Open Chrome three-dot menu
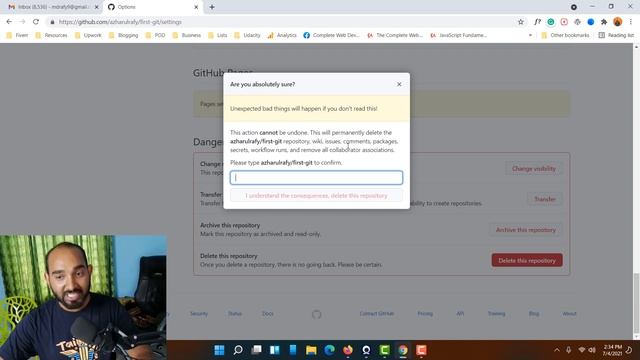 tap(631, 22)
